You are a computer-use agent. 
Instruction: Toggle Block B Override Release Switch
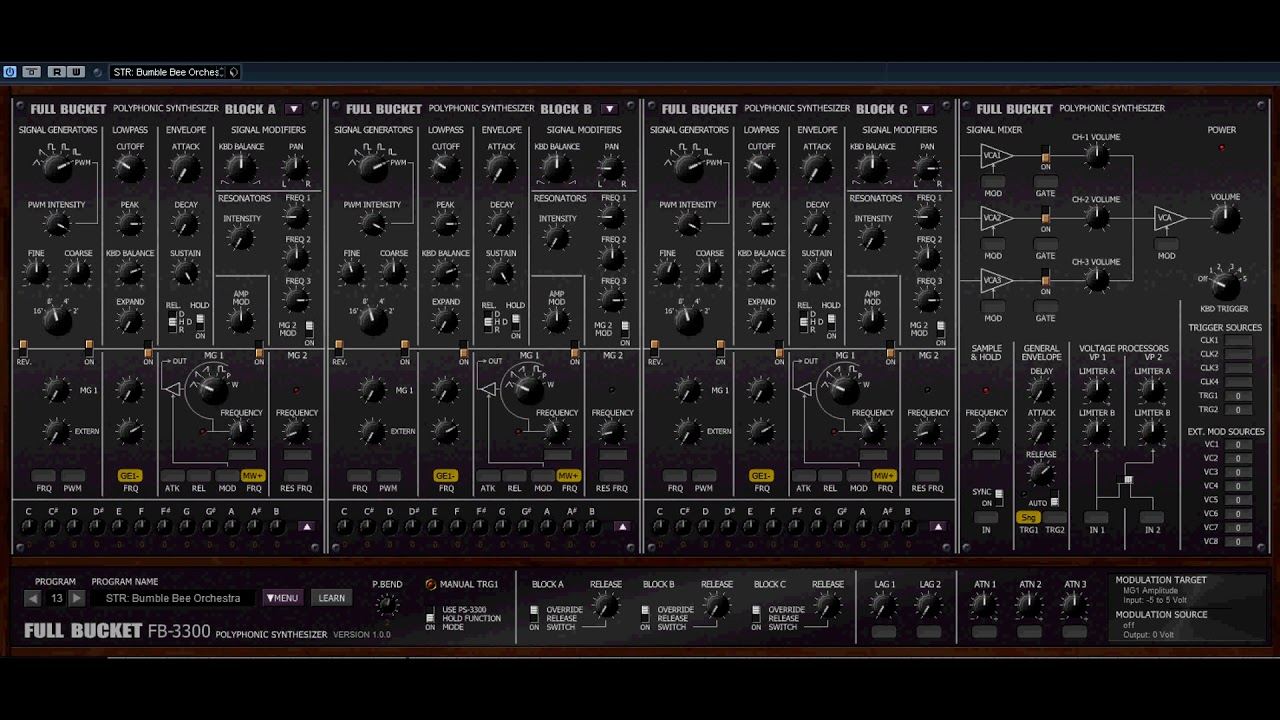pyautogui.click(x=645, y=613)
